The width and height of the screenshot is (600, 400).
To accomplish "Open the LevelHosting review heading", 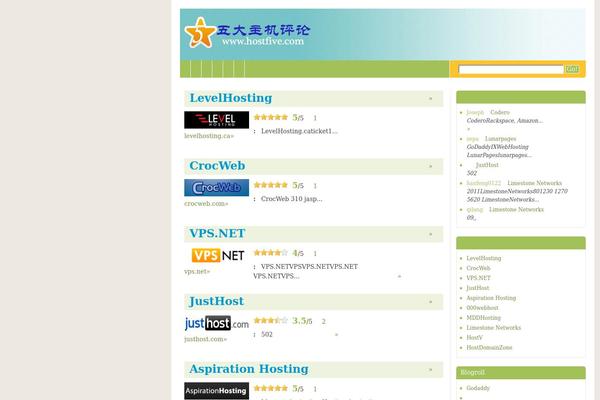I will (x=231, y=98).
